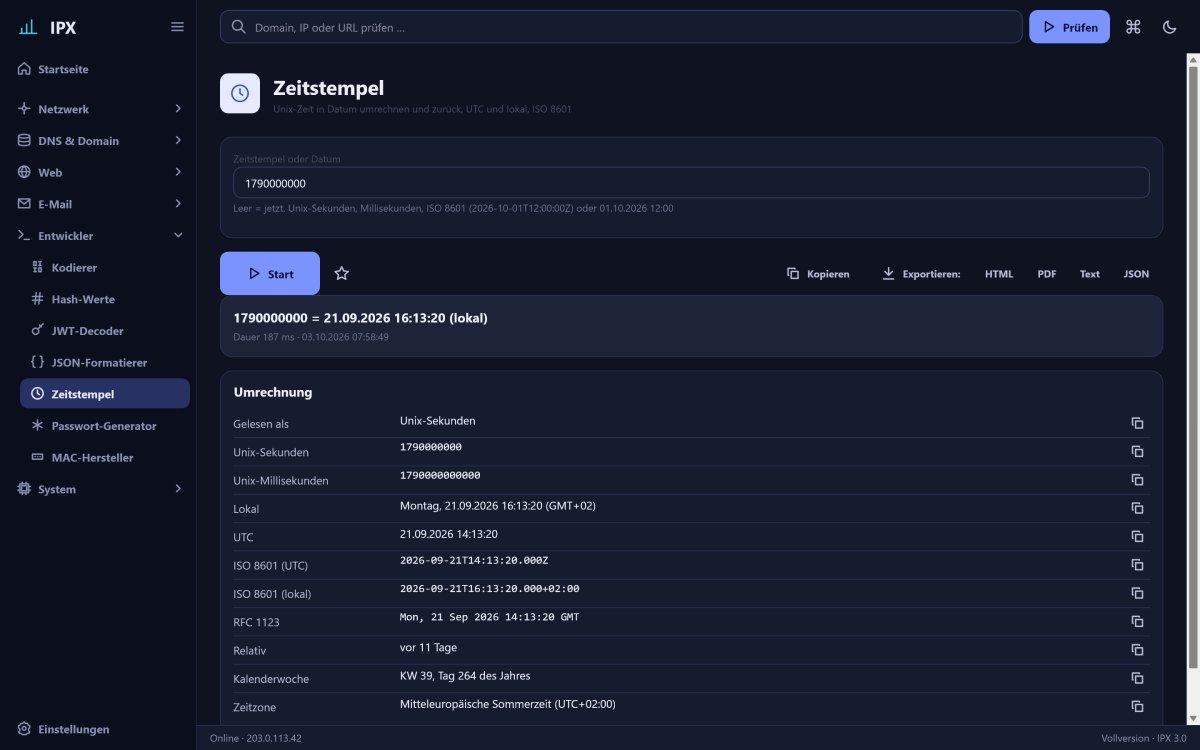1200x750 pixels.
Task: Copy the Gelesen als value
Action: coord(1137,423)
